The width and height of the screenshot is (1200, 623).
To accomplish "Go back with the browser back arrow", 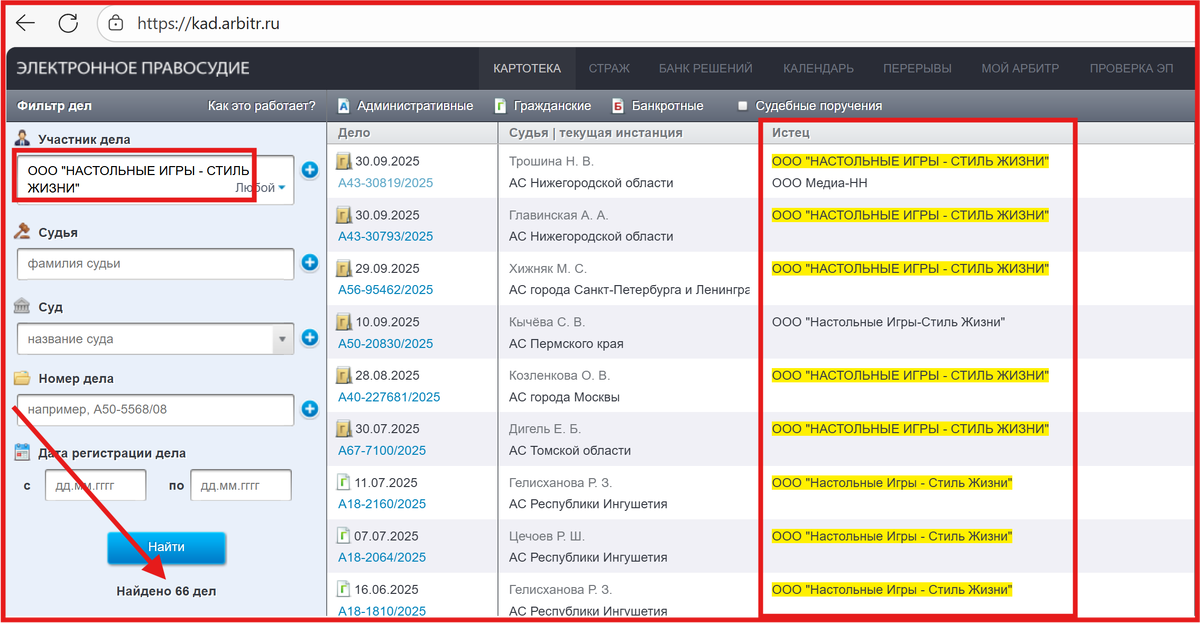I will (x=26, y=23).
